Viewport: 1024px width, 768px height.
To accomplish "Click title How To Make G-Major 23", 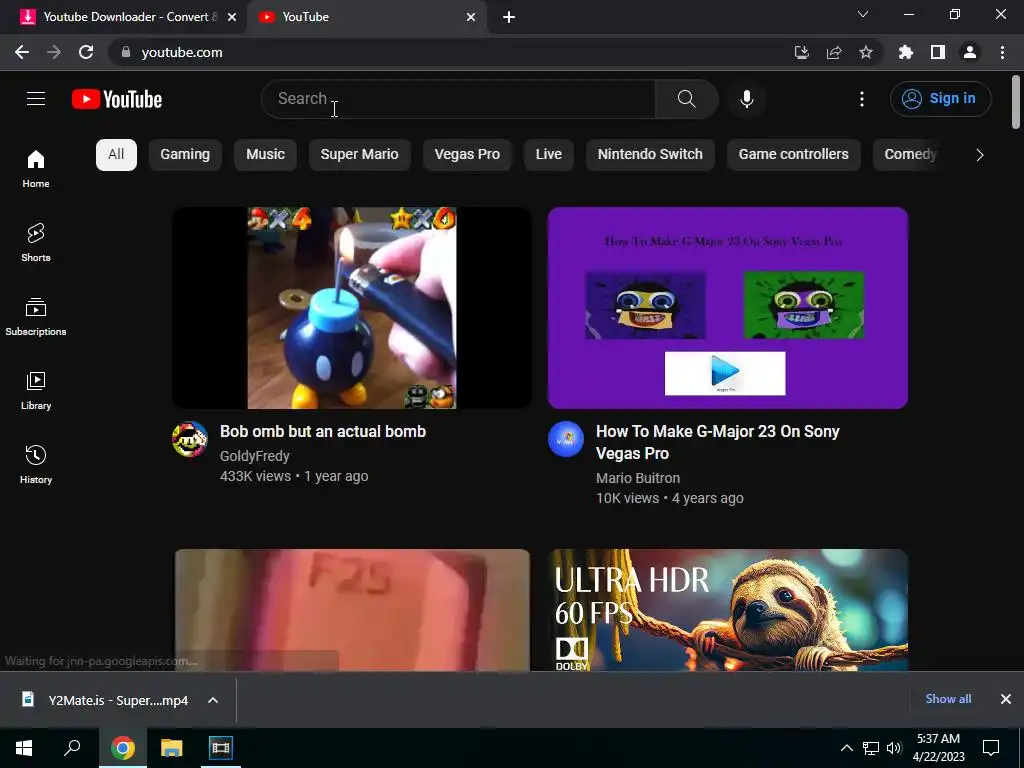I will click(718, 442).
